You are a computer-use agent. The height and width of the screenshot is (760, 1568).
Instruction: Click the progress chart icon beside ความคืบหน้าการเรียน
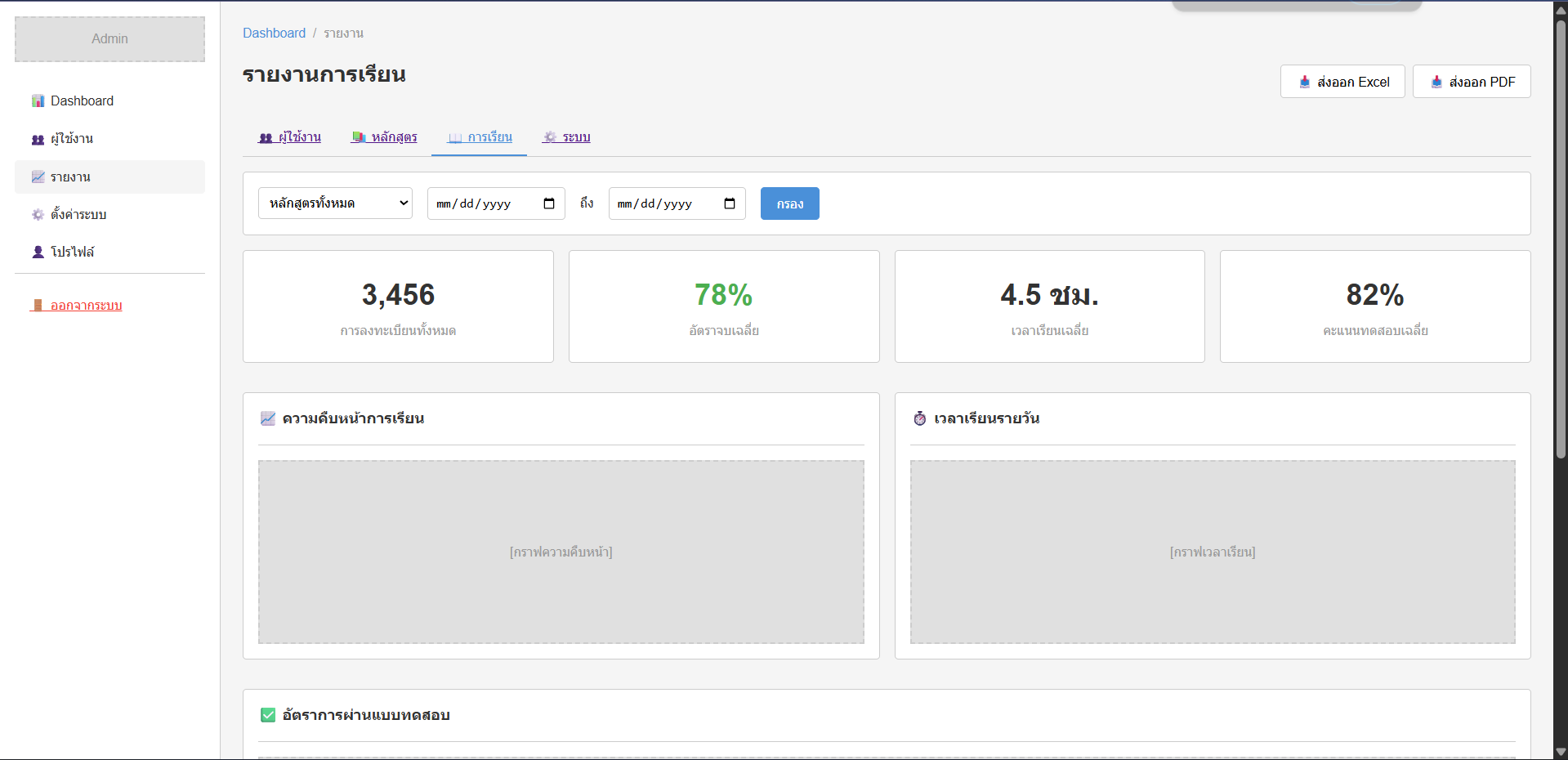pos(268,418)
